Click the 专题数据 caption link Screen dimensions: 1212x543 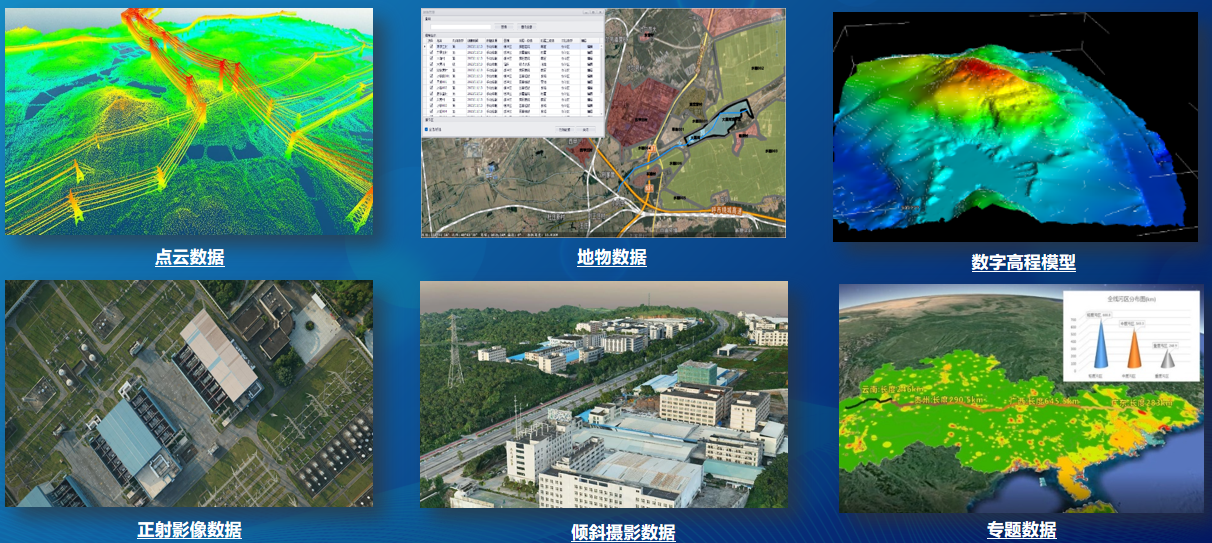(1021, 530)
